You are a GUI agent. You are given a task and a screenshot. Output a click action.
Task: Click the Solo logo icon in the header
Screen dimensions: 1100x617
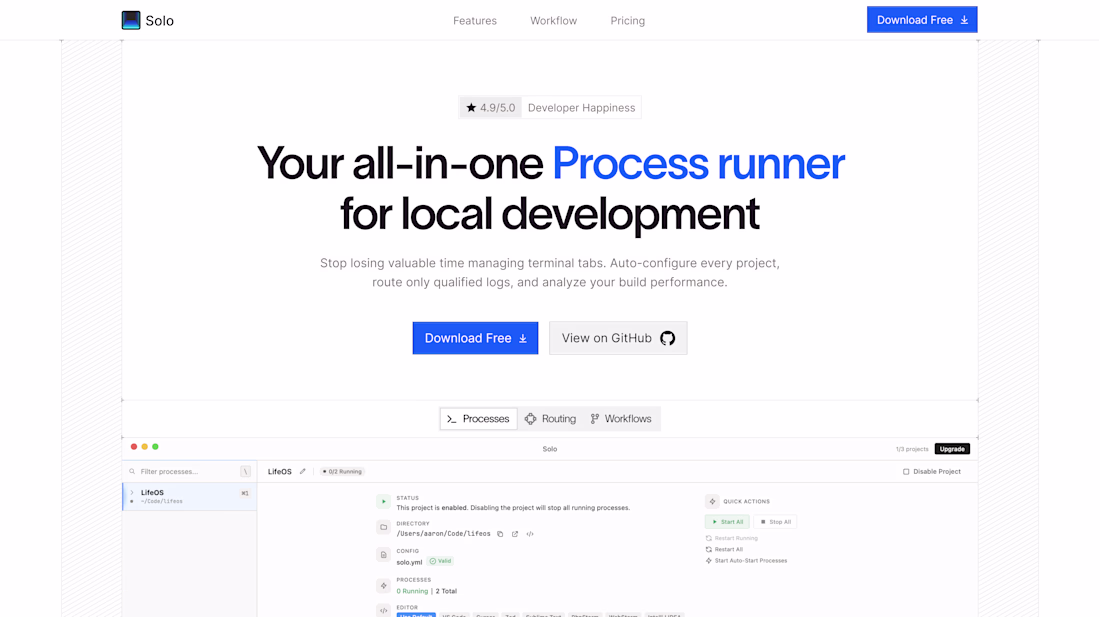pos(130,20)
